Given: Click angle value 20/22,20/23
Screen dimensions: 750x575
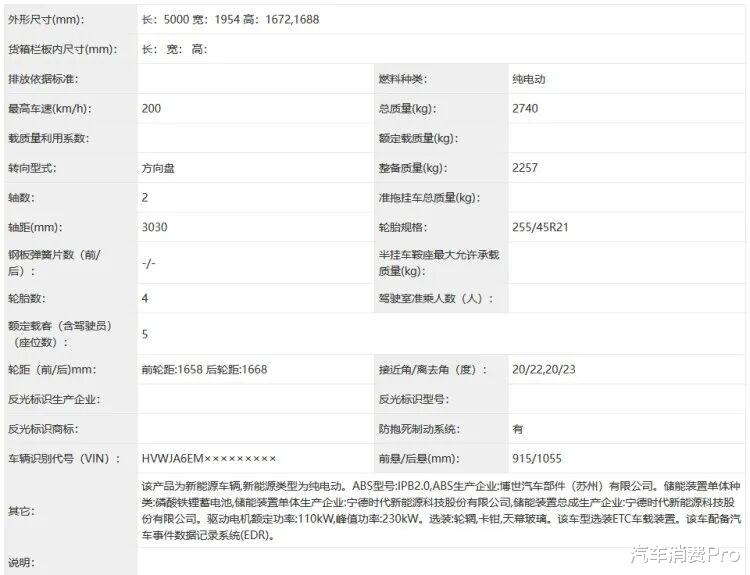Looking at the screenshot, I should click(x=543, y=369).
